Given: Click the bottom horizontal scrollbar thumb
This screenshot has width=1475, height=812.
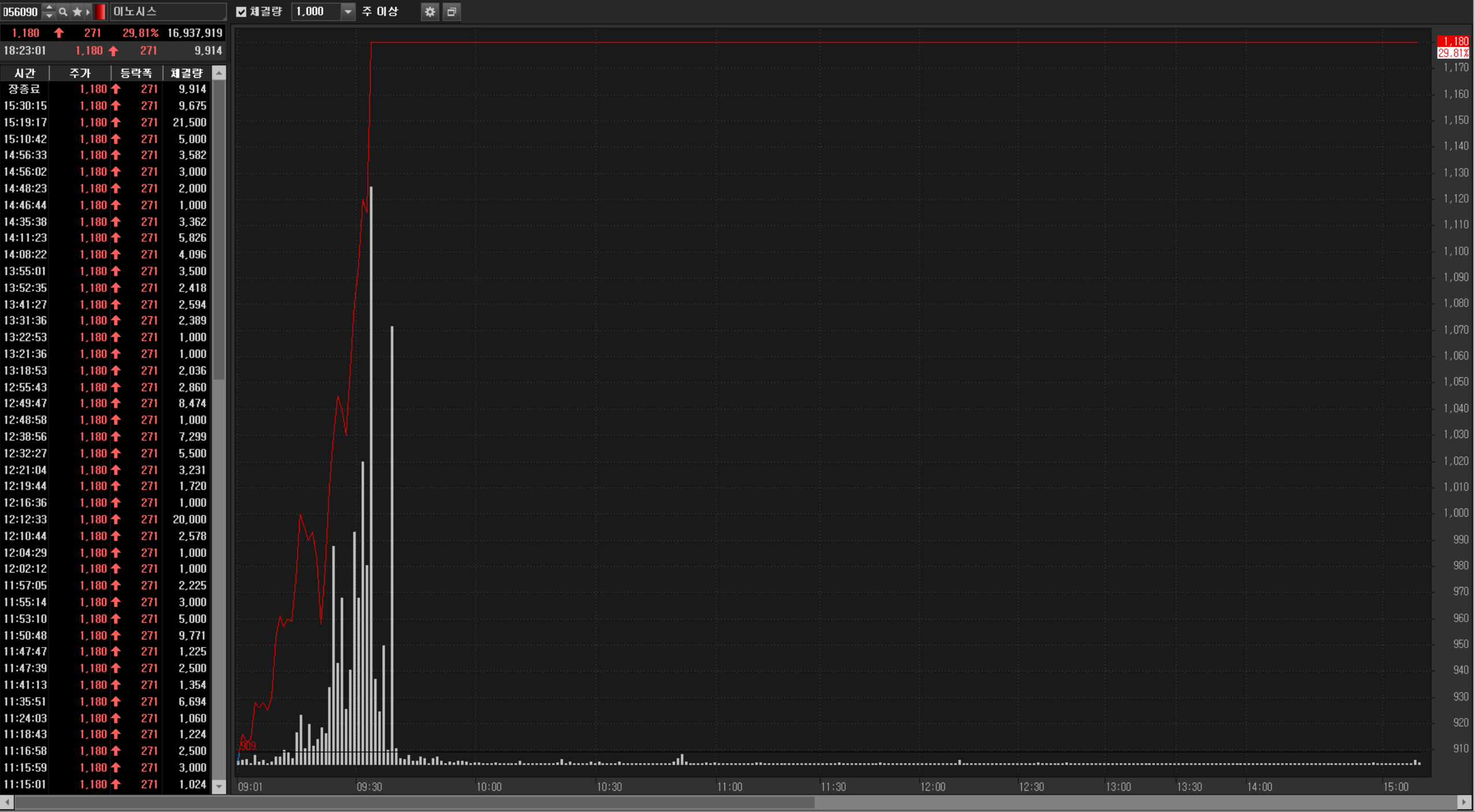Looking at the screenshot, I should (413, 802).
